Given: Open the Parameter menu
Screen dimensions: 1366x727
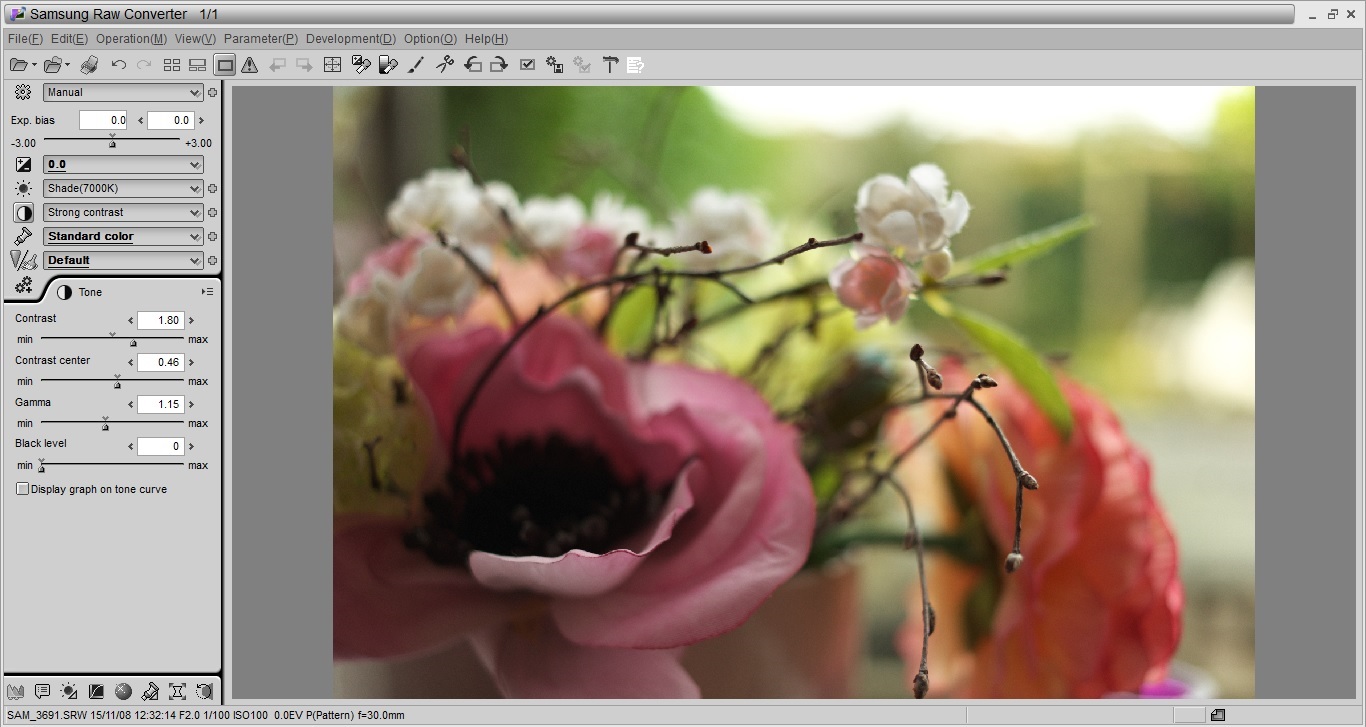Looking at the screenshot, I should [260, 39].
